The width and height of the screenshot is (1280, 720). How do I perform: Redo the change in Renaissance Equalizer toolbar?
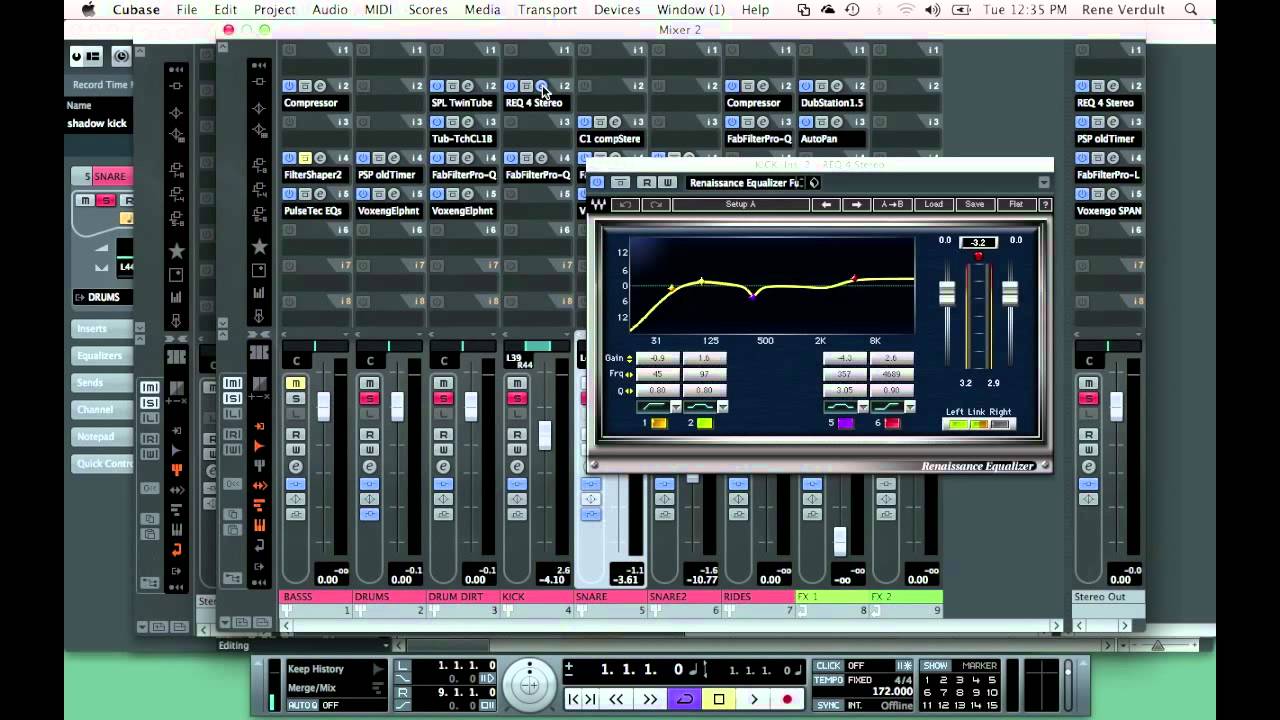pos(656,204)
